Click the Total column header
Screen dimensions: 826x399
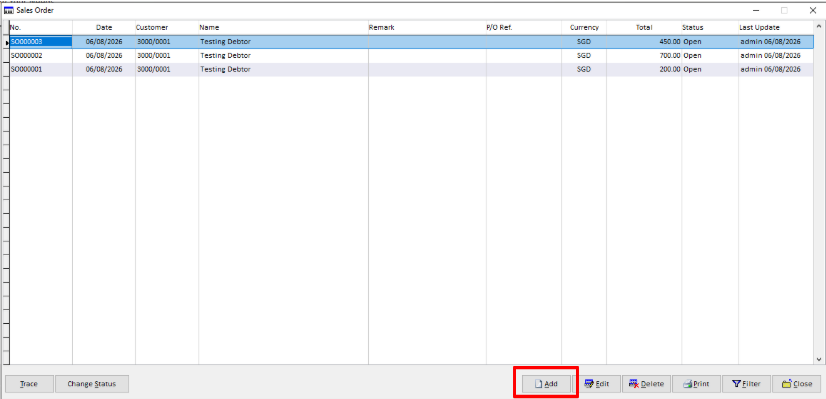click(644, 27)
